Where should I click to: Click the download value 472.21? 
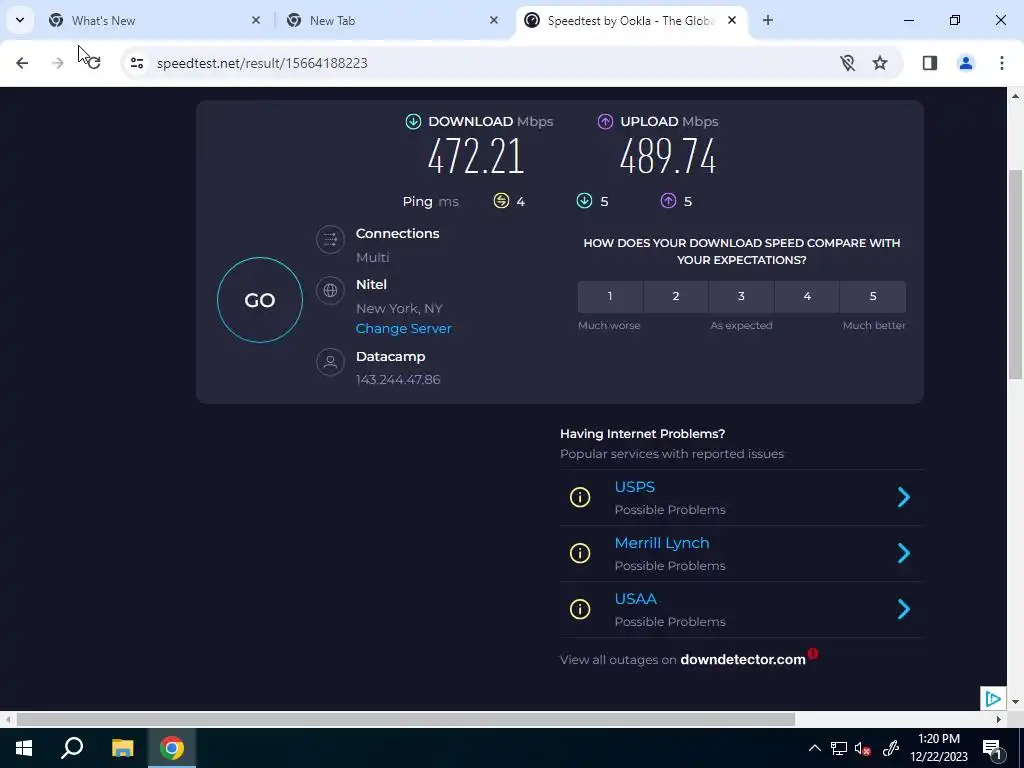[x=476, y=157]
